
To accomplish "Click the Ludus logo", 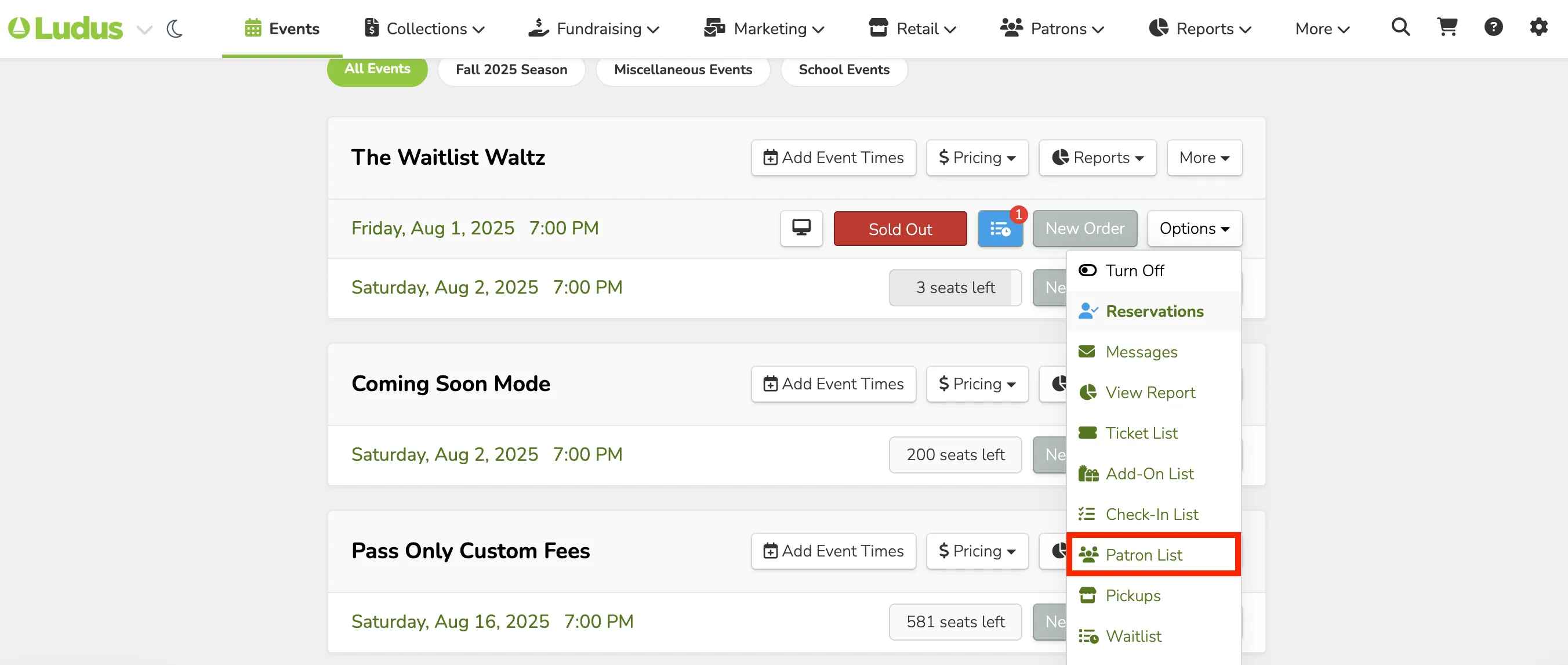I will click(65, 28).
